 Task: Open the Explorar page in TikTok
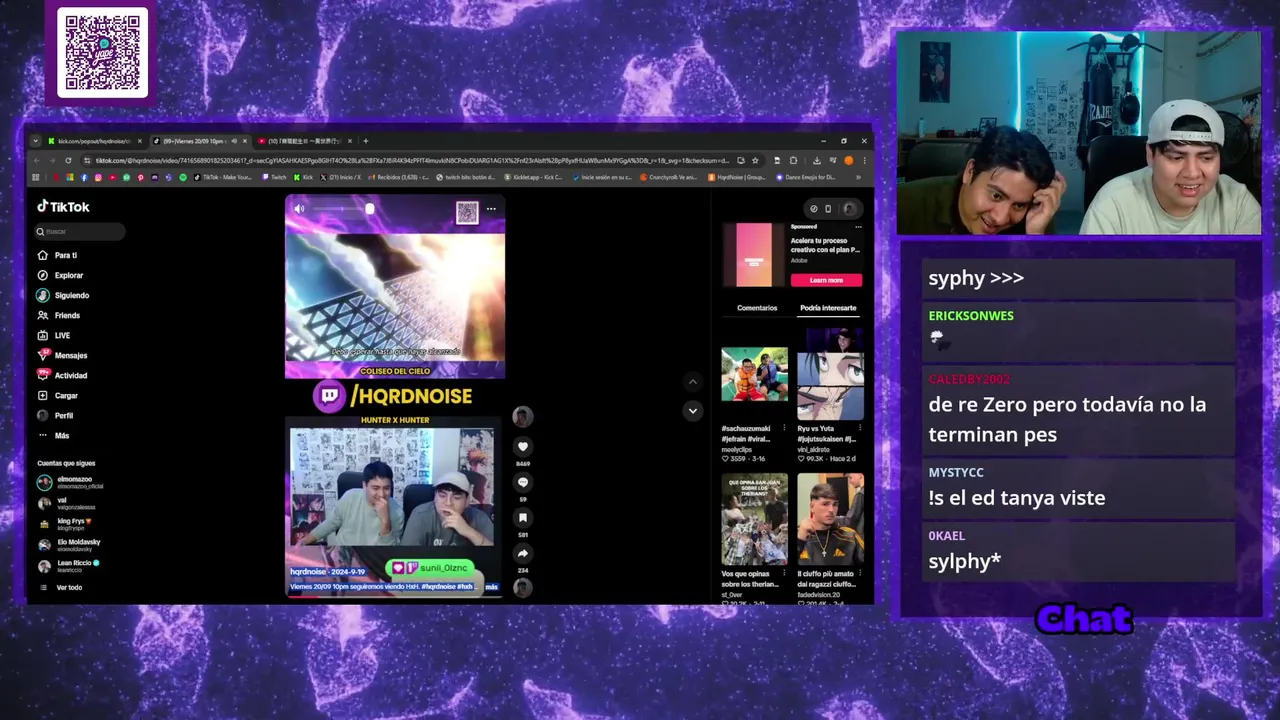[60, 275]
